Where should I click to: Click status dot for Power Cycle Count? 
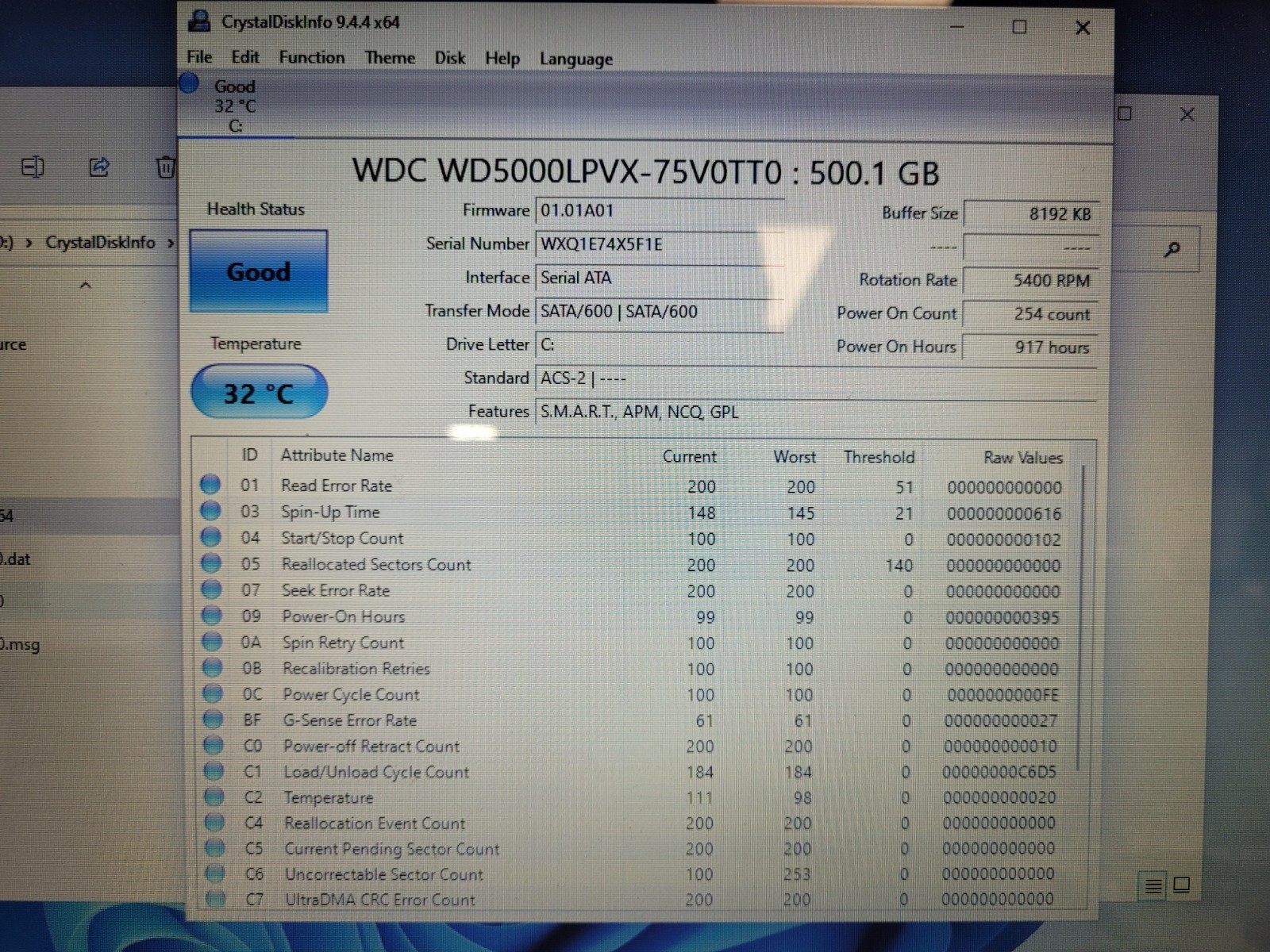tap(213, 693)
